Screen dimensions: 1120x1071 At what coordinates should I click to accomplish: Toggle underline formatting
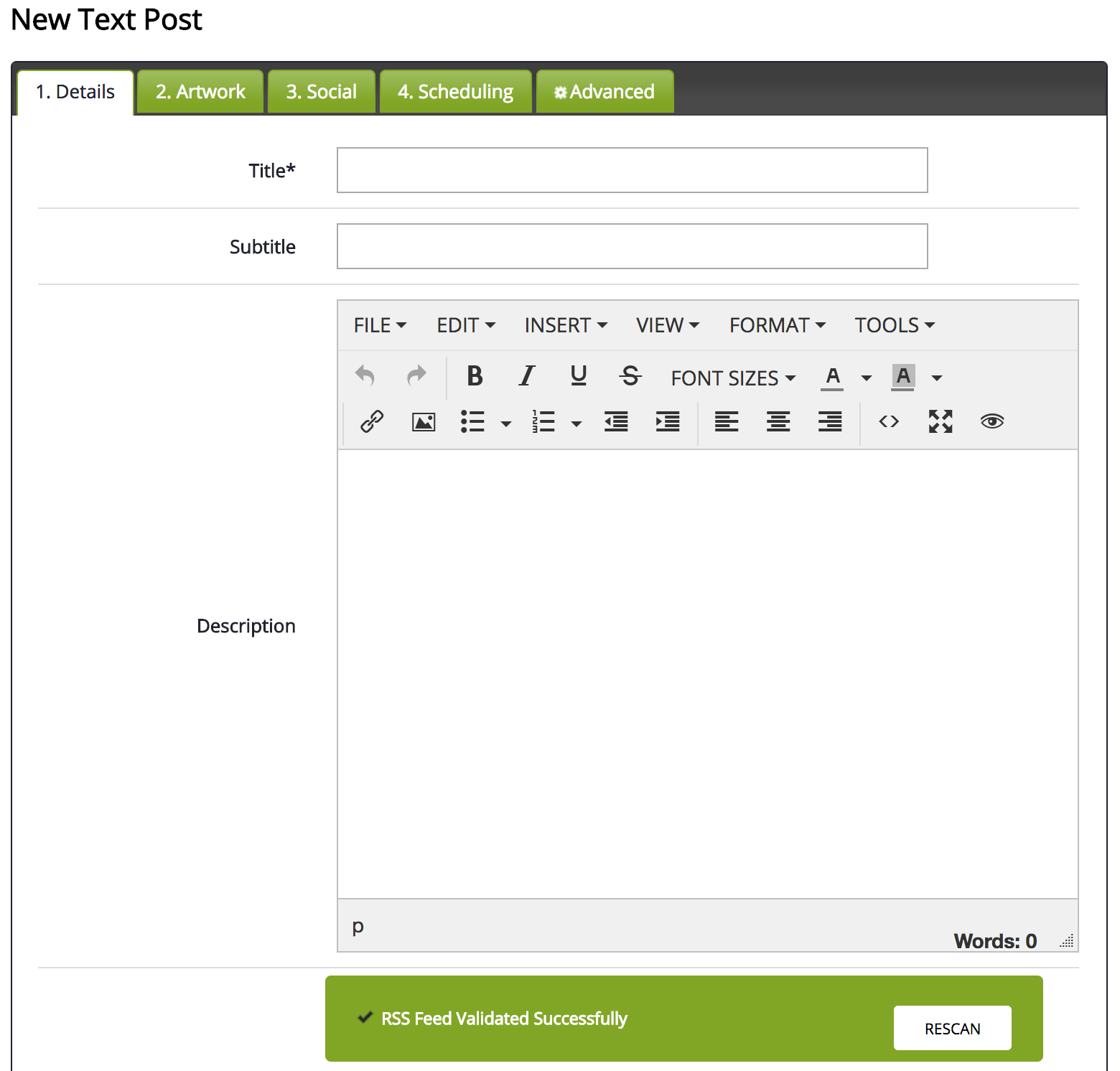579,375
